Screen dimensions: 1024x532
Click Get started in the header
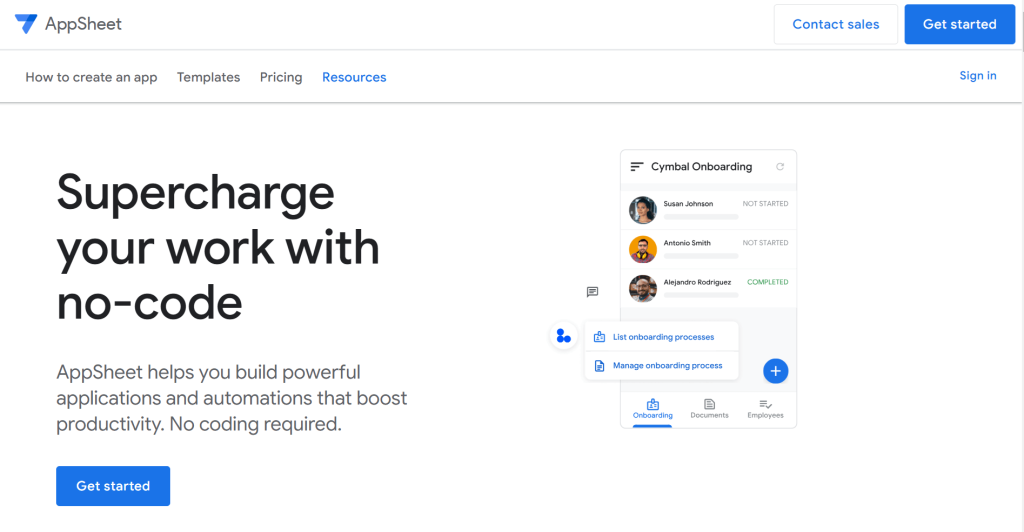959,24
